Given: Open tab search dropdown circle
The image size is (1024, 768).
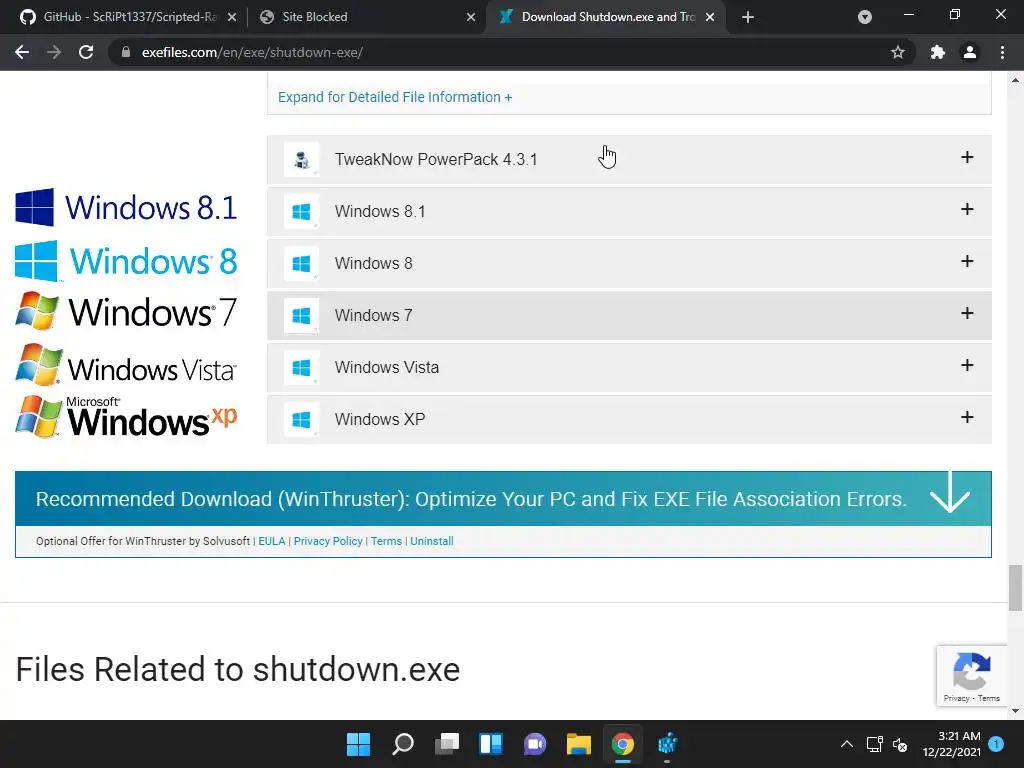Looking at the screenshot, I should pyautogui.click(x=865, y=17).
